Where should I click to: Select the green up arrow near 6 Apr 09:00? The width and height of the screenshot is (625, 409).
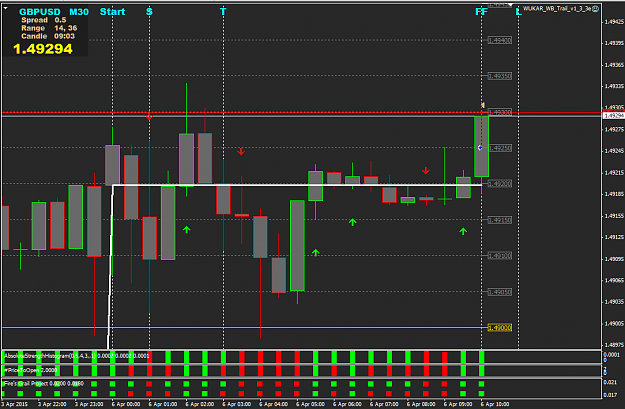[463, 231]
